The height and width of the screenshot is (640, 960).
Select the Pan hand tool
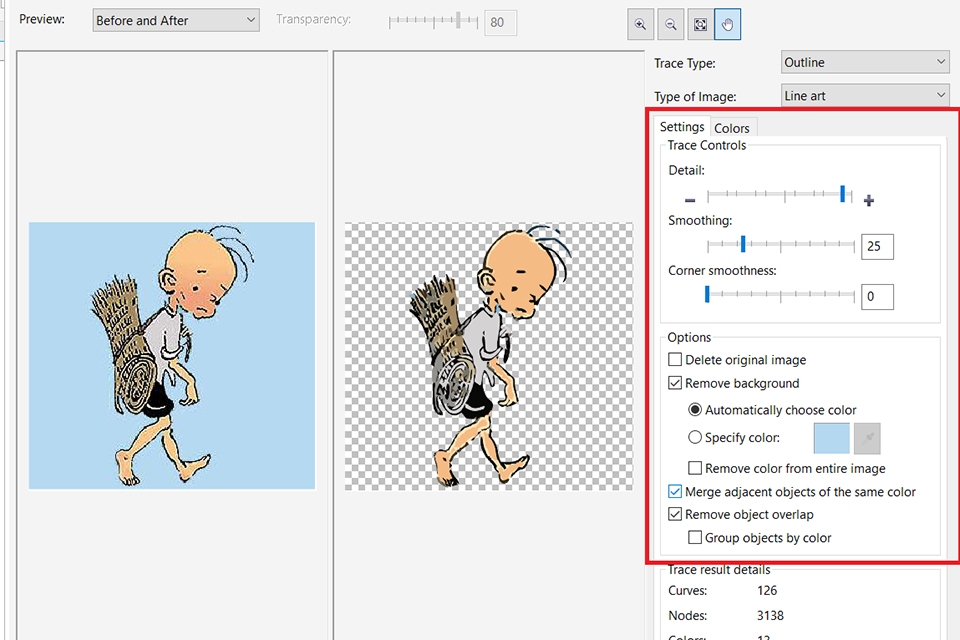click(728, 24)
